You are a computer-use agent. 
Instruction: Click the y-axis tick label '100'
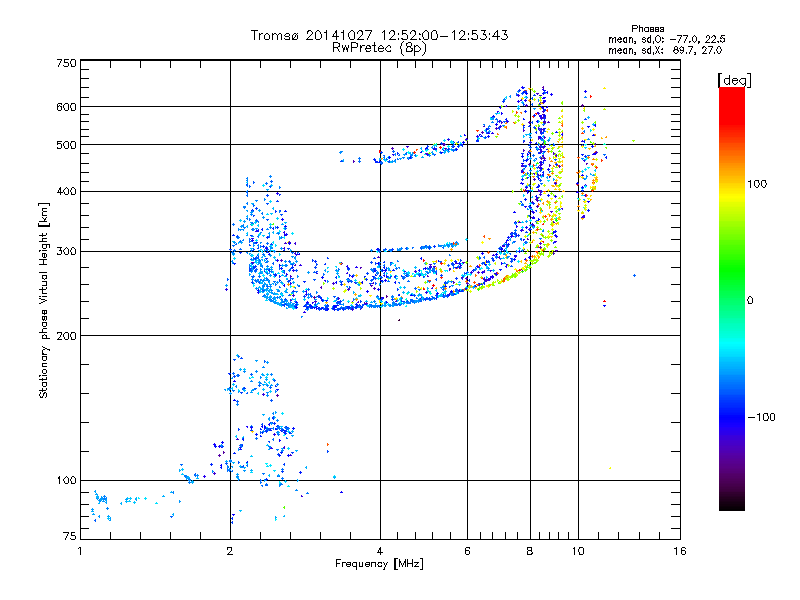pos(67,481)
